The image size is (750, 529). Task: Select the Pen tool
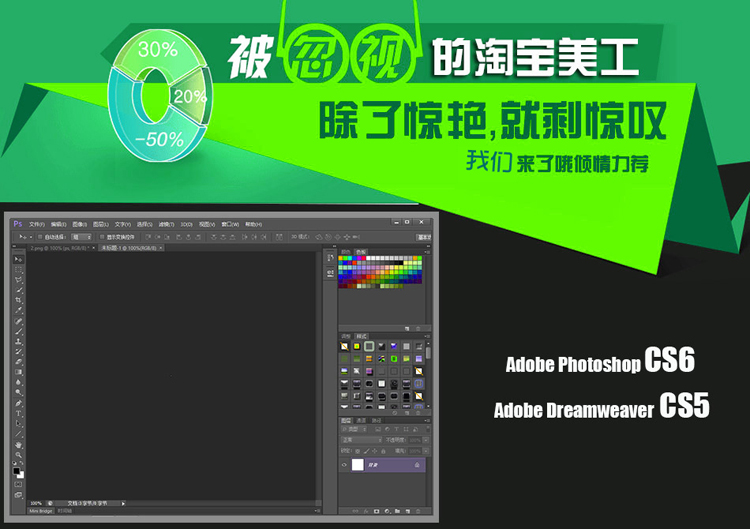tap(18, 403)
